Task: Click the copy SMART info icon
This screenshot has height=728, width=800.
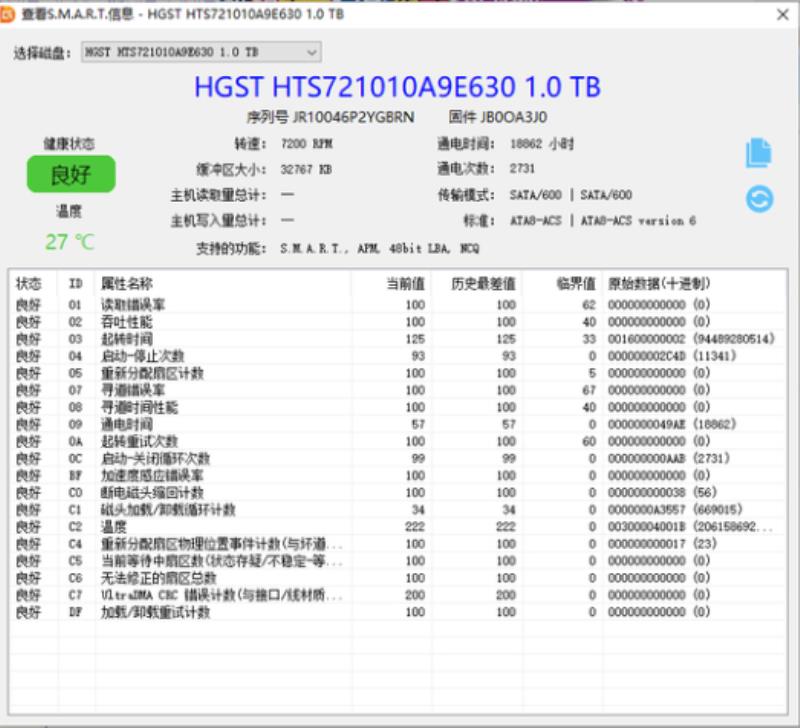Action: (x=759, y=153)
